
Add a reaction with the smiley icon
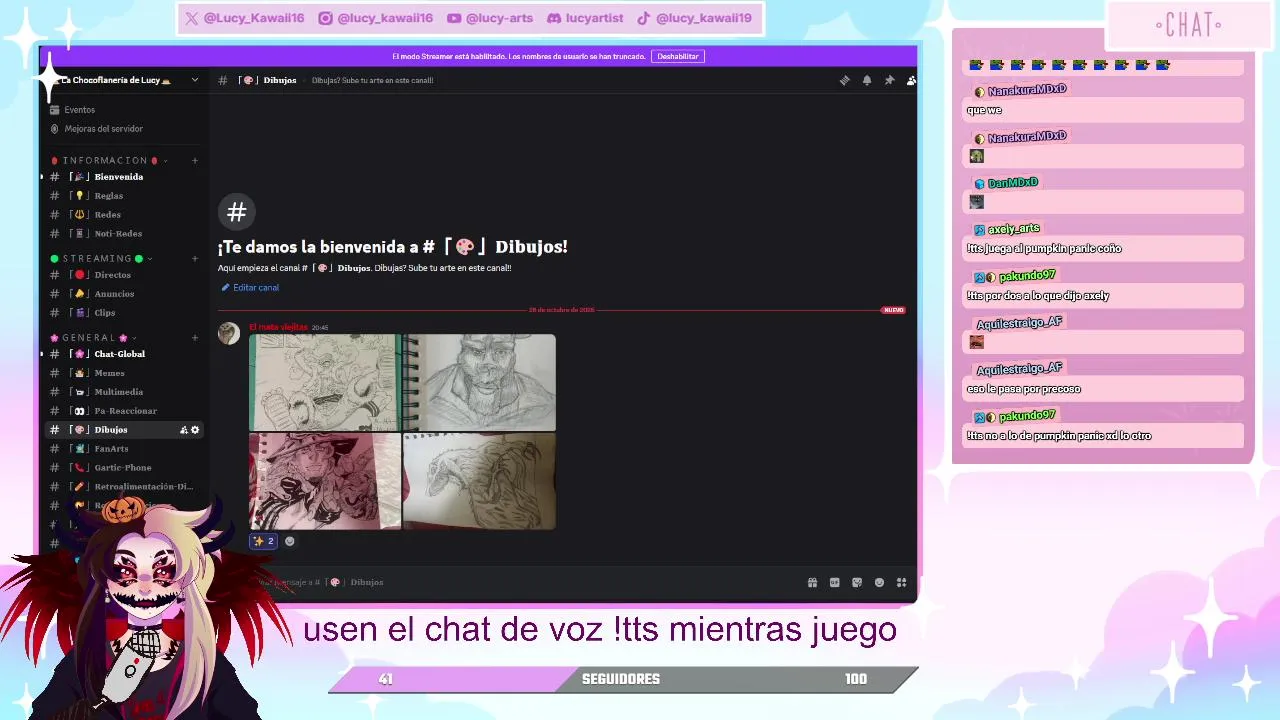[290, 541]
